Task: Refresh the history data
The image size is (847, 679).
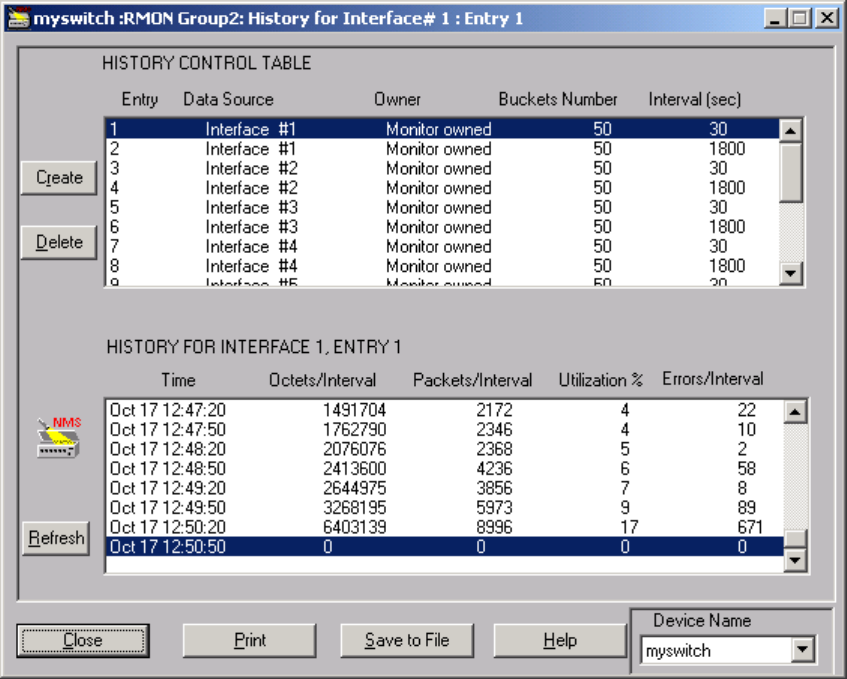Action: tap(56, 538)
